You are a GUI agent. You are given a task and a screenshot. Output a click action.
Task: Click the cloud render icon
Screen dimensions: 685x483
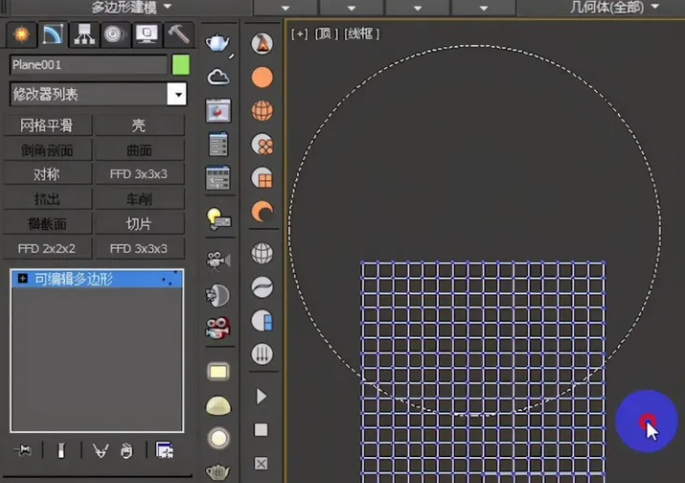(218, 77)
